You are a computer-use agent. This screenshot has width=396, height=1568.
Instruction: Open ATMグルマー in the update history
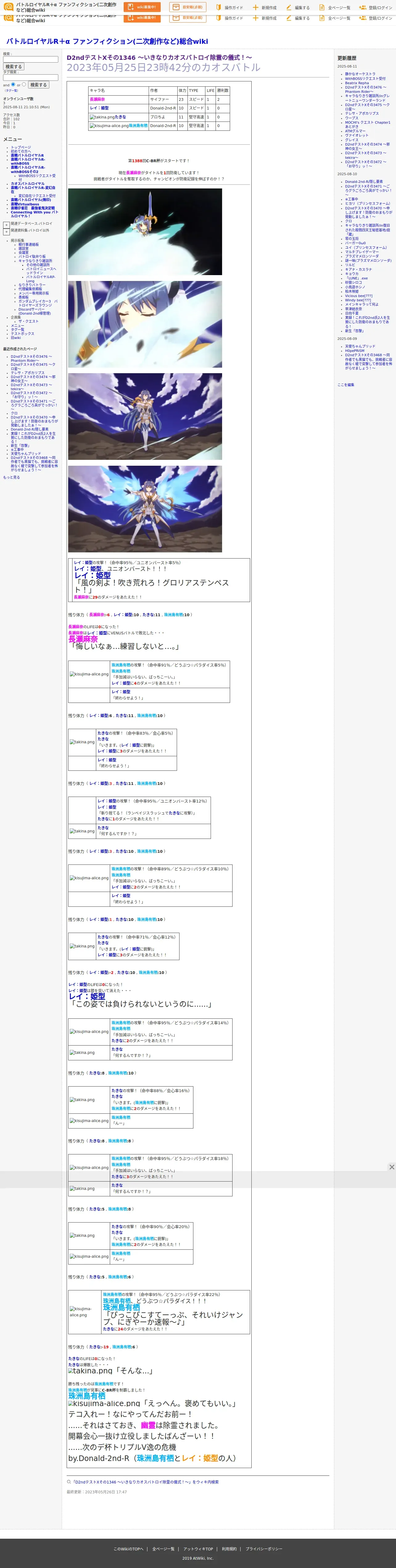coord(355,131)
